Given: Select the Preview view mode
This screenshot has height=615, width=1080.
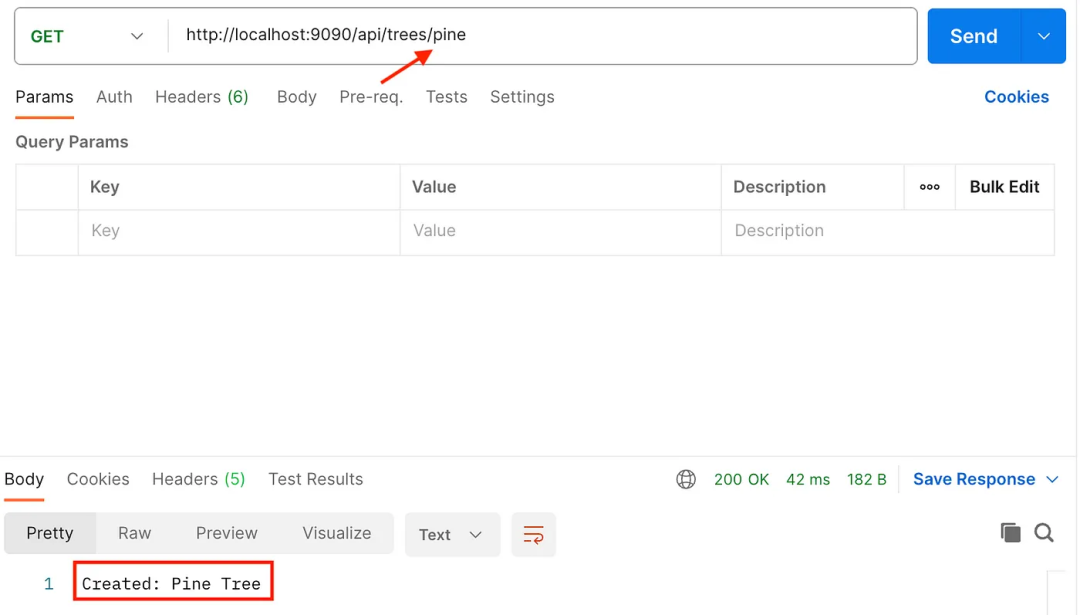Looking at the screenshot, I should [x=227, y=533].
